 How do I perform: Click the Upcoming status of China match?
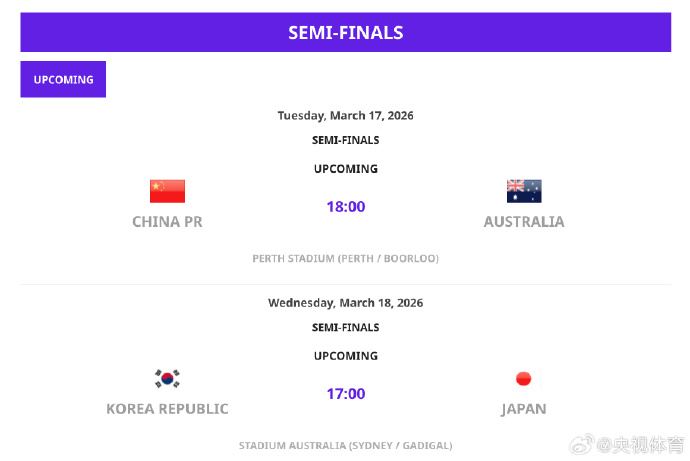click(346, 169)
